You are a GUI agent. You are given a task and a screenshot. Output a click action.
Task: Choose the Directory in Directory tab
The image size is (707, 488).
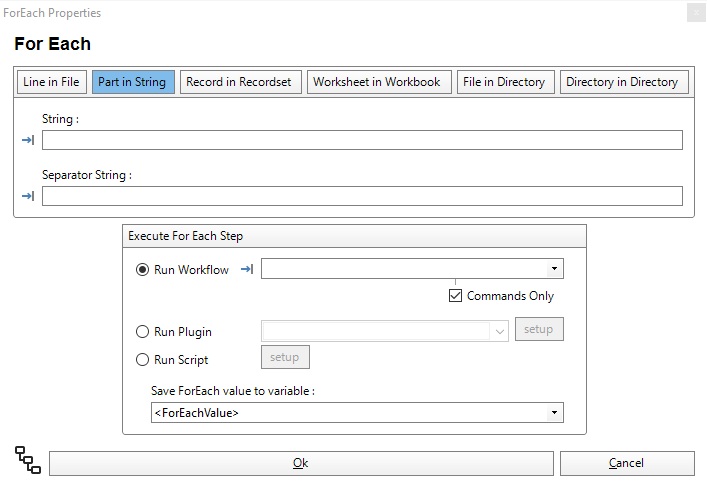(622, 82)
